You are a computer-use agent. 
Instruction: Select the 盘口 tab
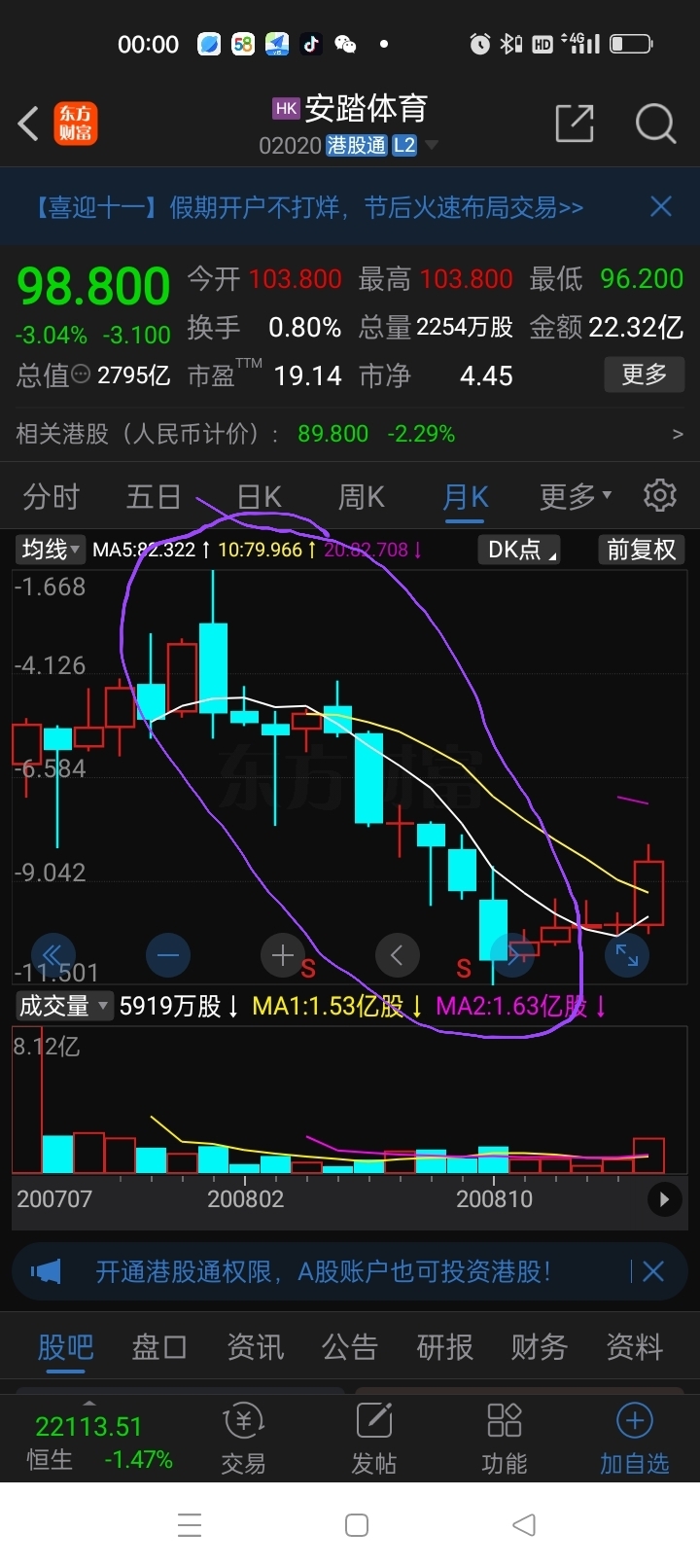point(159,1347)
